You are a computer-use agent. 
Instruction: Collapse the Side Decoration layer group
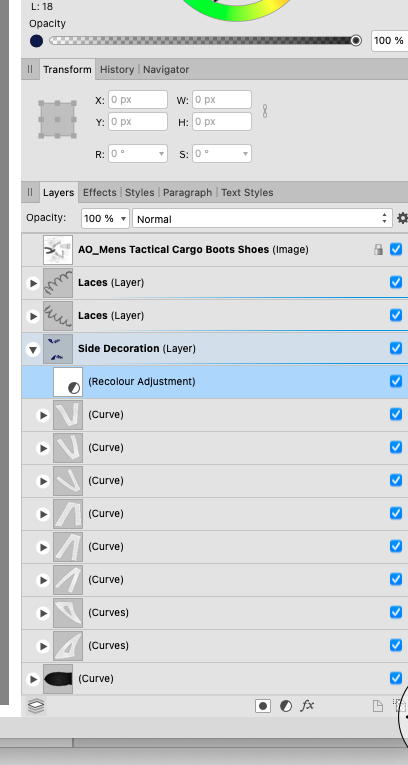point(33,349)
